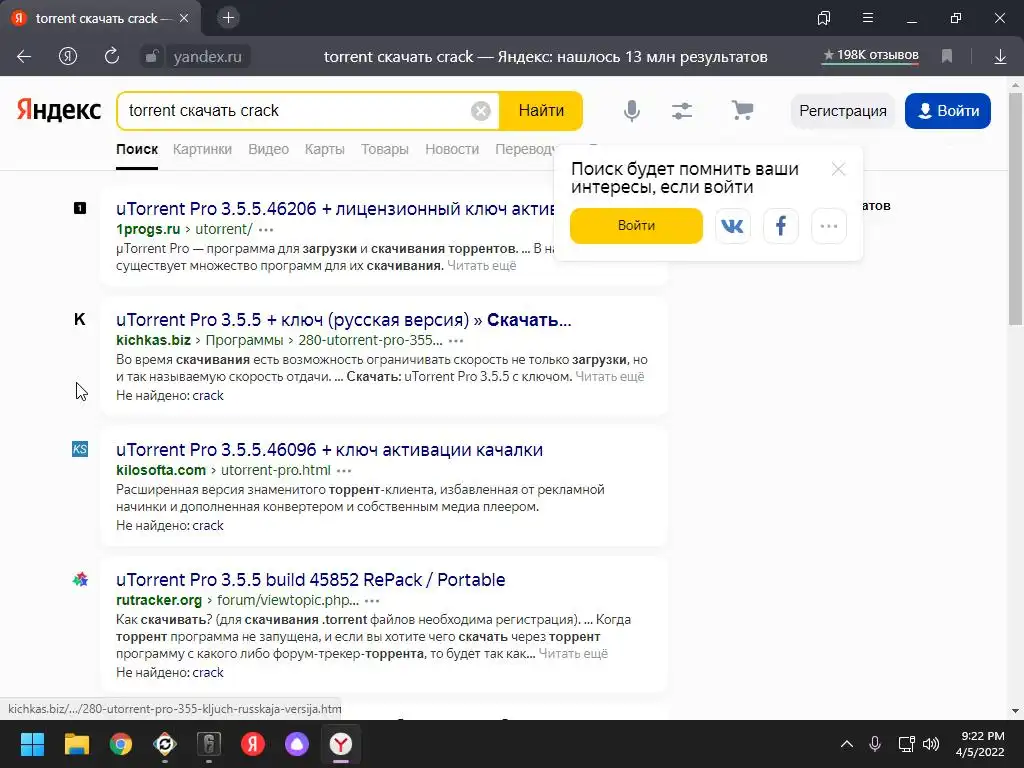Viewport: 1024px width, 768px height.
Task: Open the 198K отзывов site reviews
Action: pyautogui.click(x=871, y=56)
